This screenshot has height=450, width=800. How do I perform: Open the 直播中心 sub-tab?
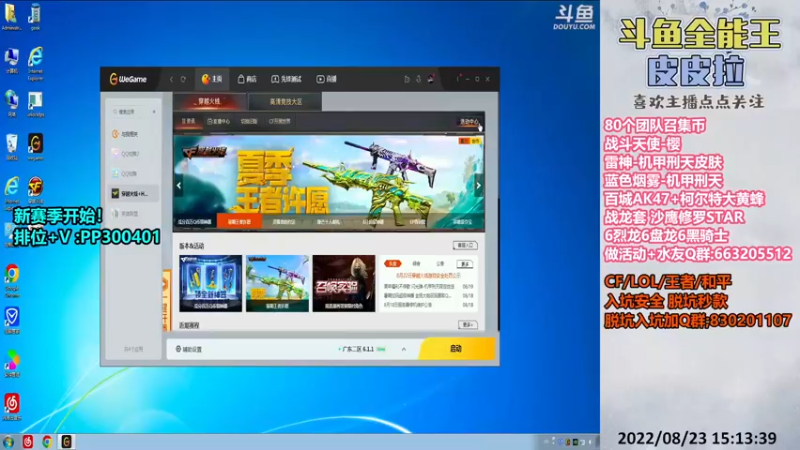(x=219, y=121)
